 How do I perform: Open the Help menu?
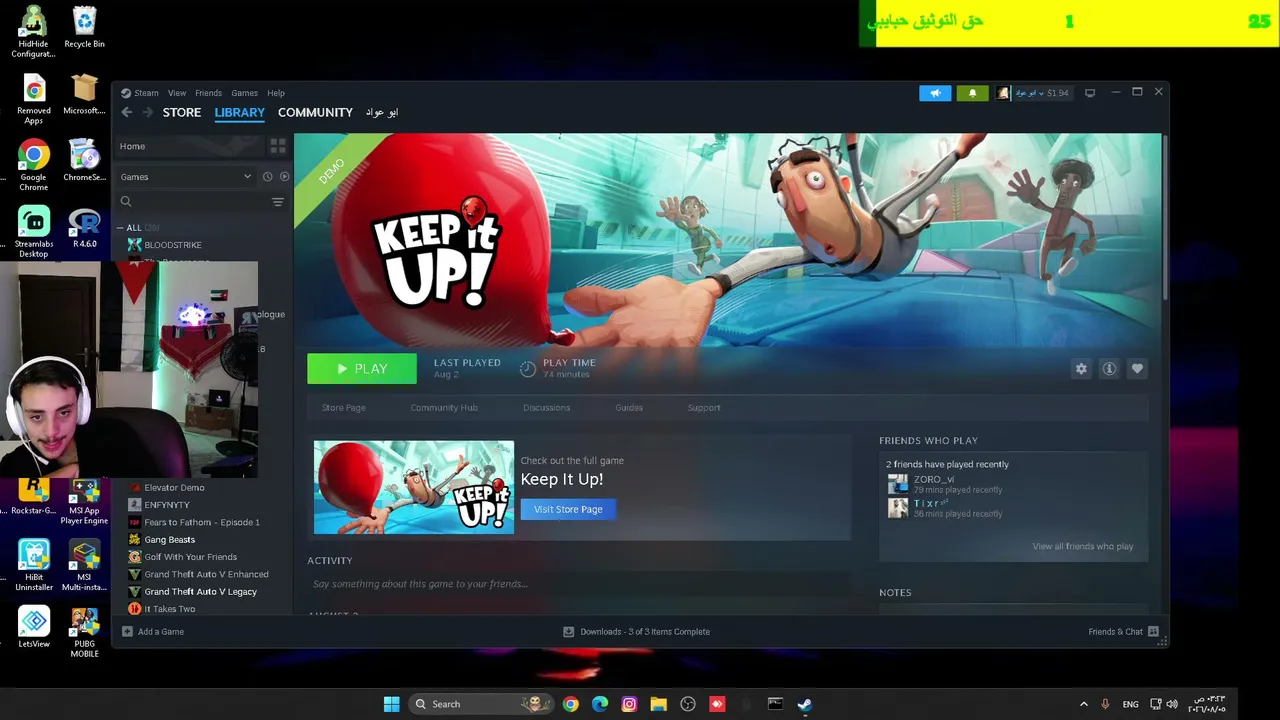tap(276, 93)
